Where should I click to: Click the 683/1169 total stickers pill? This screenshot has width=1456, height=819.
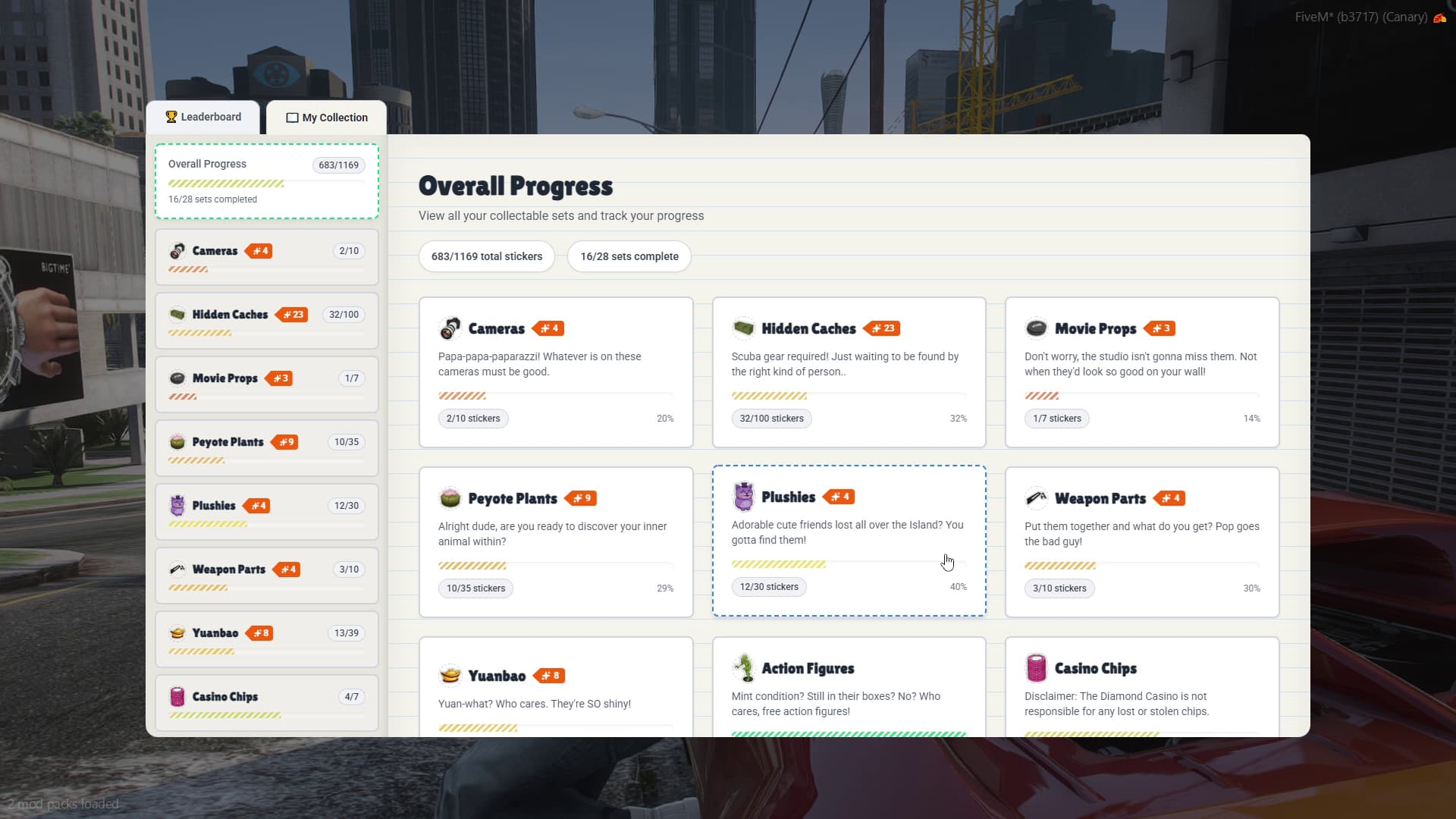tap(486, 256)
